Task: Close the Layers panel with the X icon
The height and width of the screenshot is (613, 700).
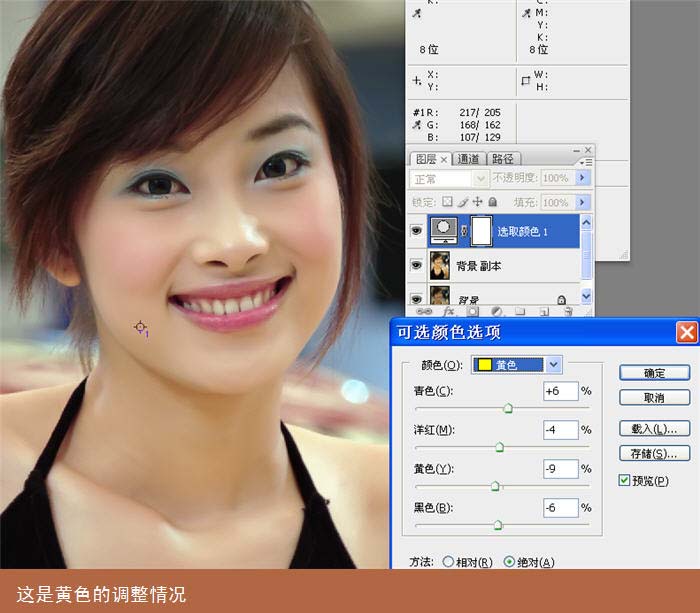Action: pos(588,150)
